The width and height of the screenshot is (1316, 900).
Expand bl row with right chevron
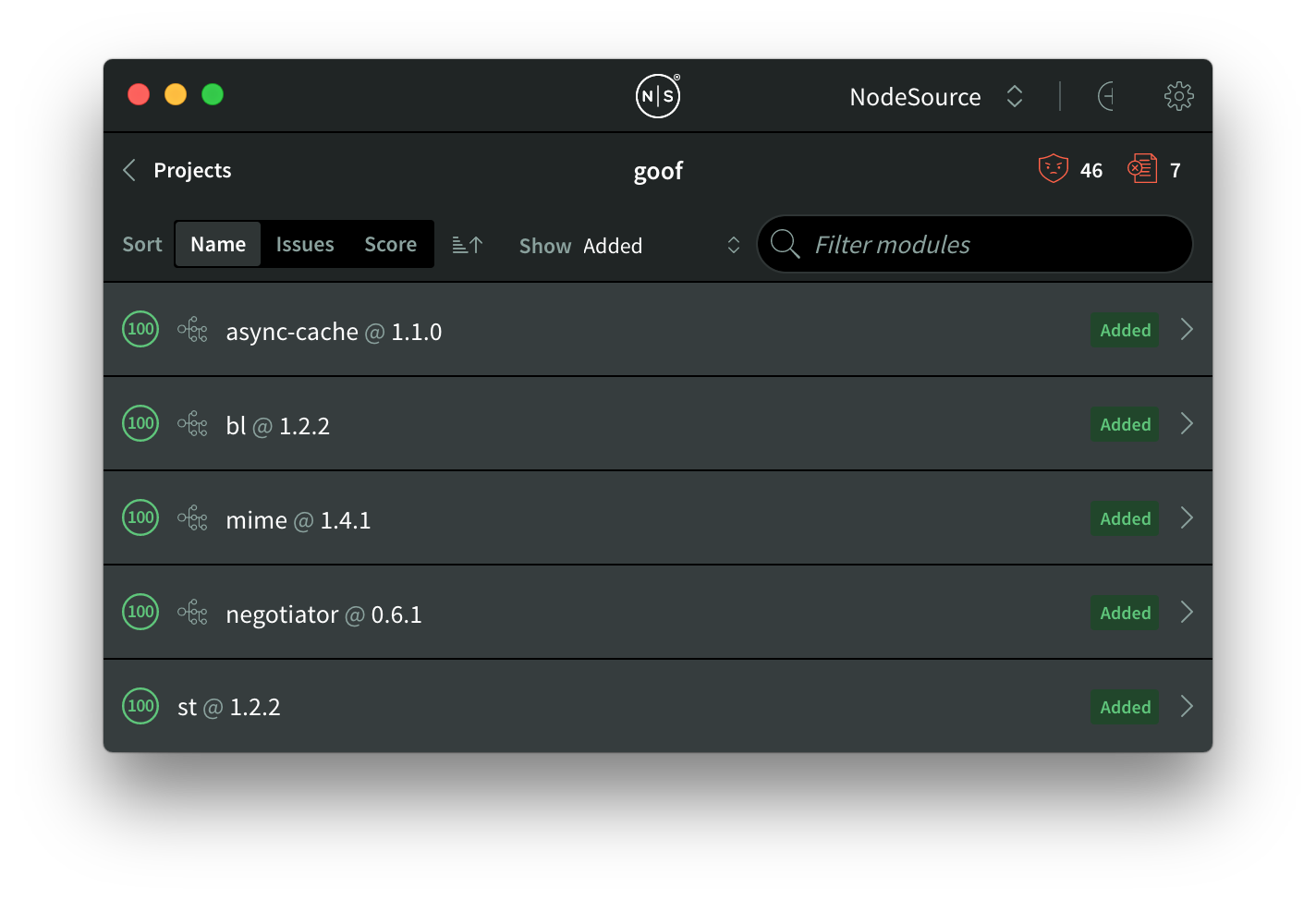pyautogui.click(x=1187, y=423)
